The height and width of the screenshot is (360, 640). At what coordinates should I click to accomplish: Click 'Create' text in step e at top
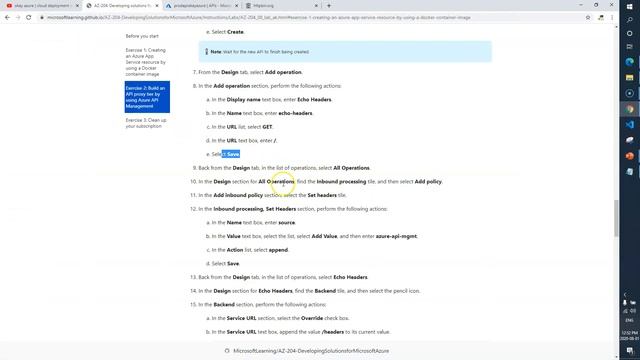235,32
